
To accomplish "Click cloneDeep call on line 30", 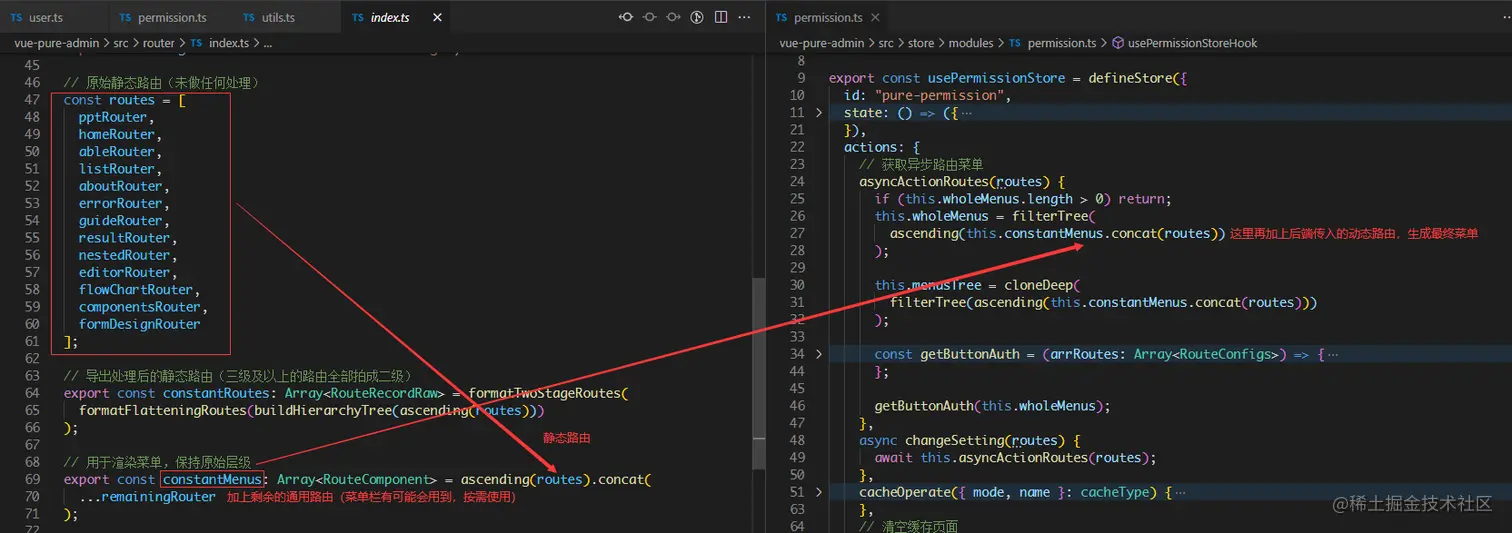I will pos(1040,285).
